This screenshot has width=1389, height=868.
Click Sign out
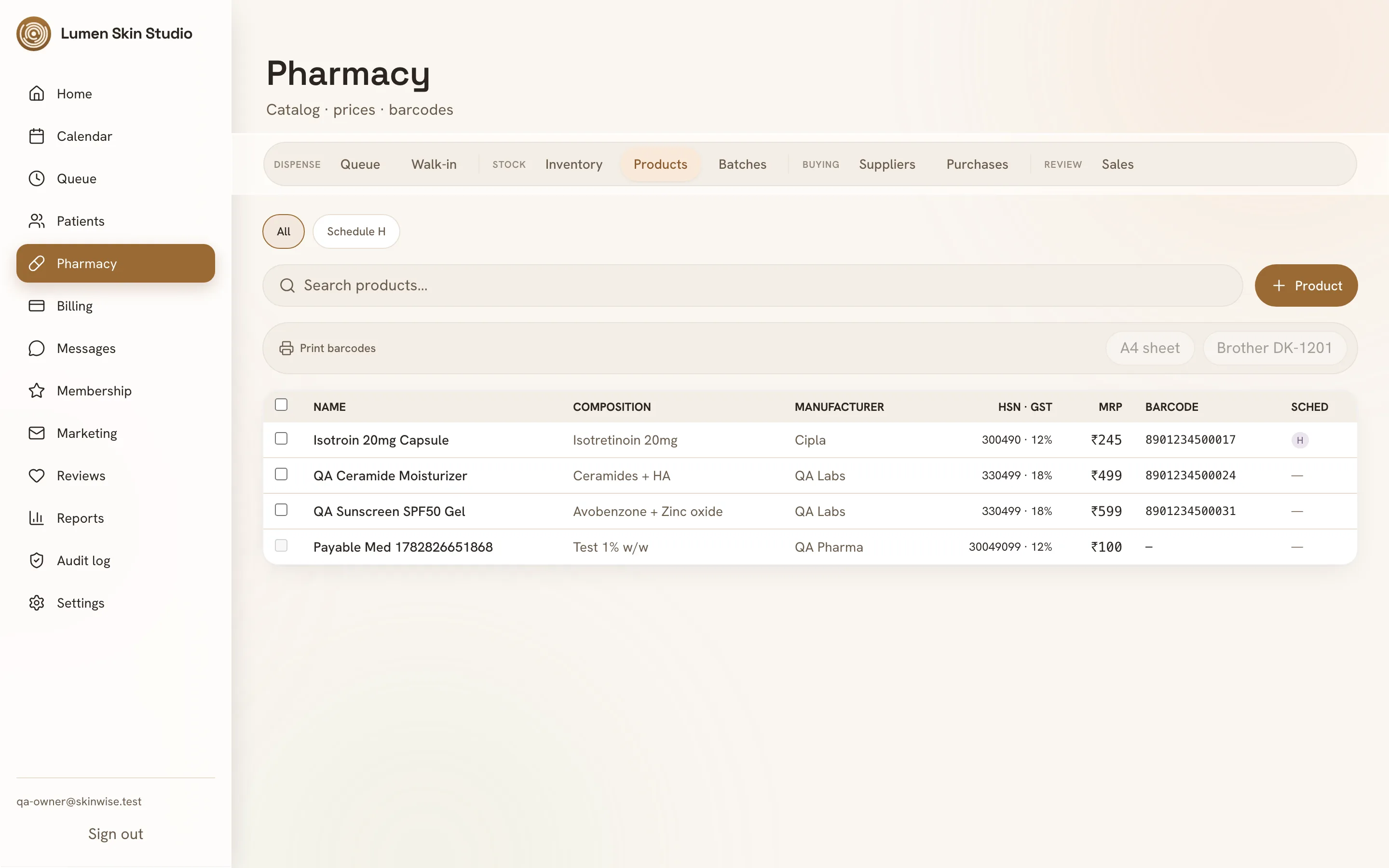coord(115,834)
